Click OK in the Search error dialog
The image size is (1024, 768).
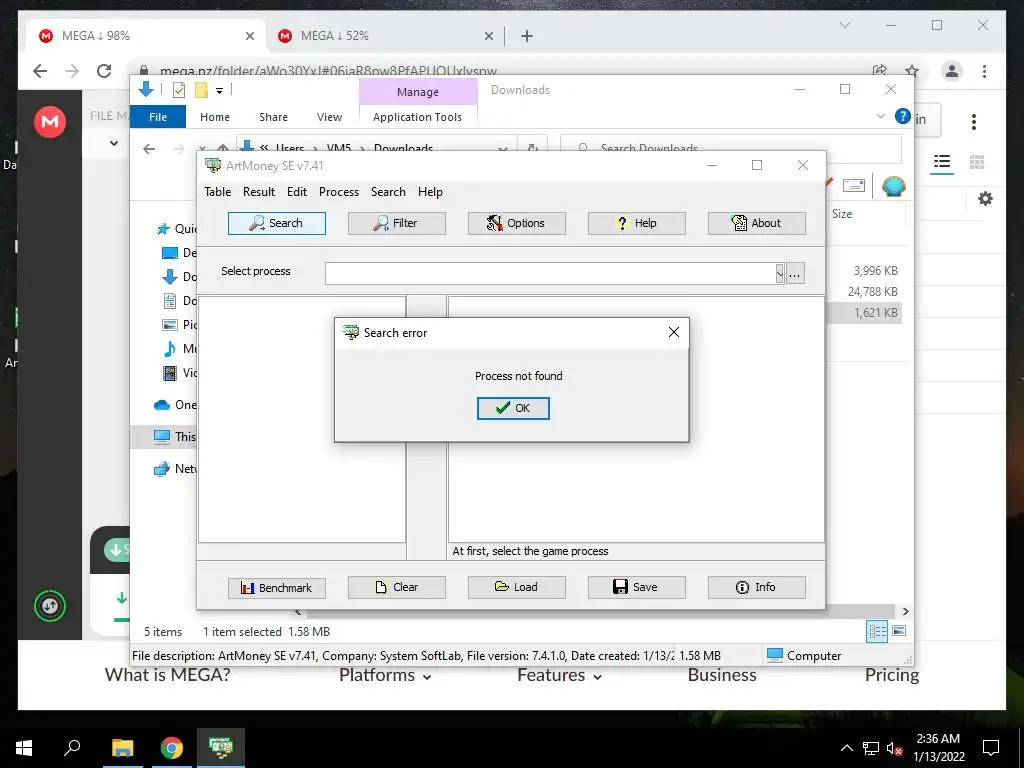coord(513,408)
